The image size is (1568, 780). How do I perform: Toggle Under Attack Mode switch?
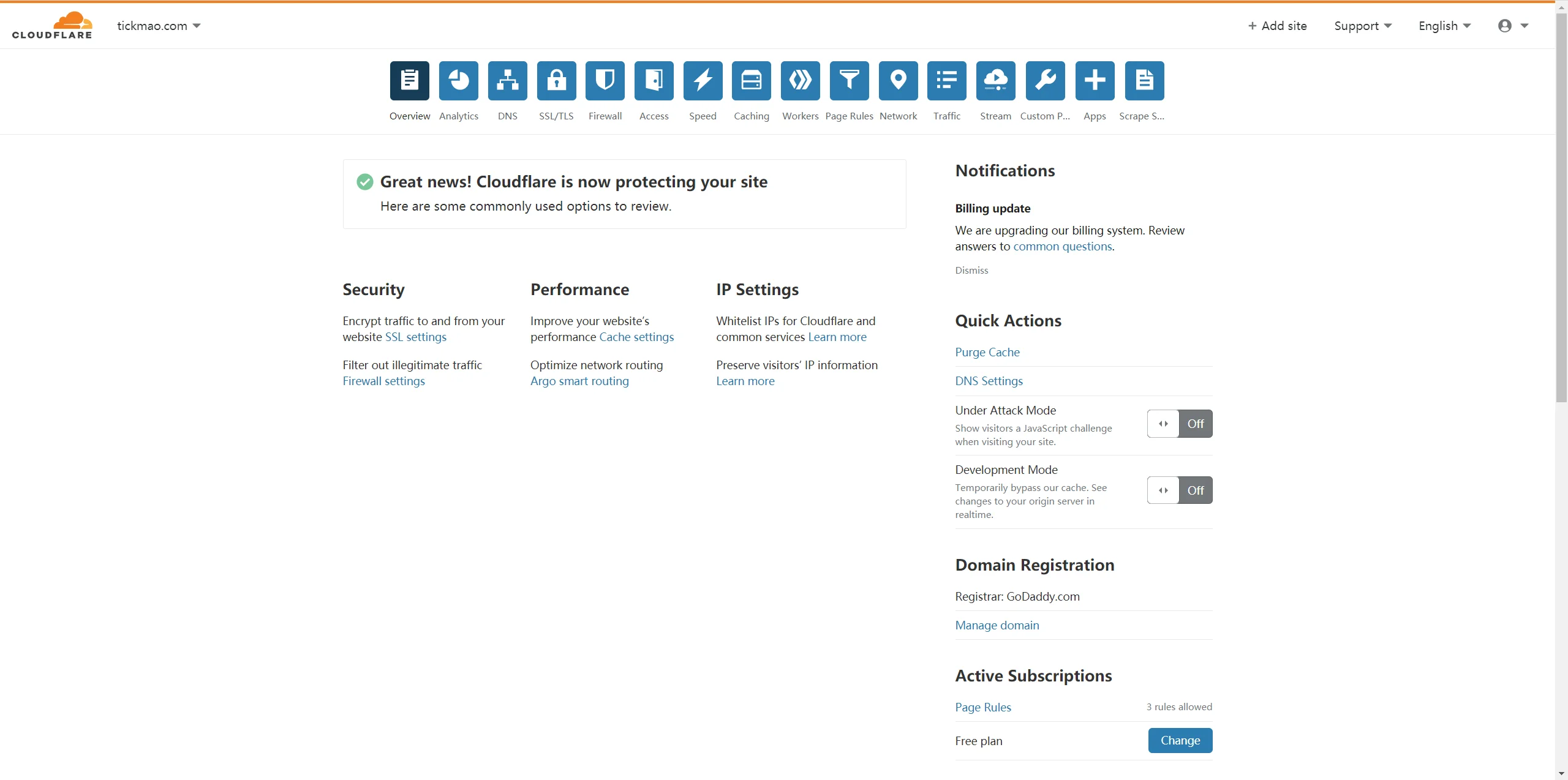click(x=1179, y=424)
